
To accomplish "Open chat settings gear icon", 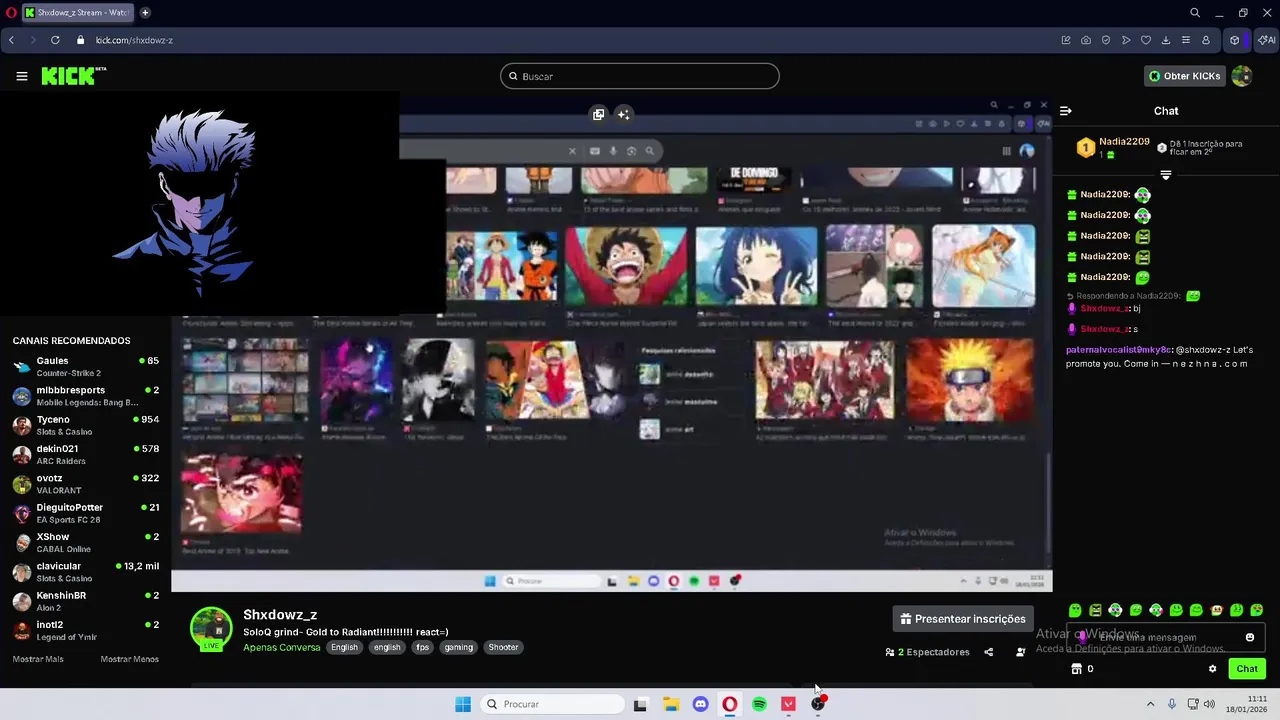I will (1213, 669).
